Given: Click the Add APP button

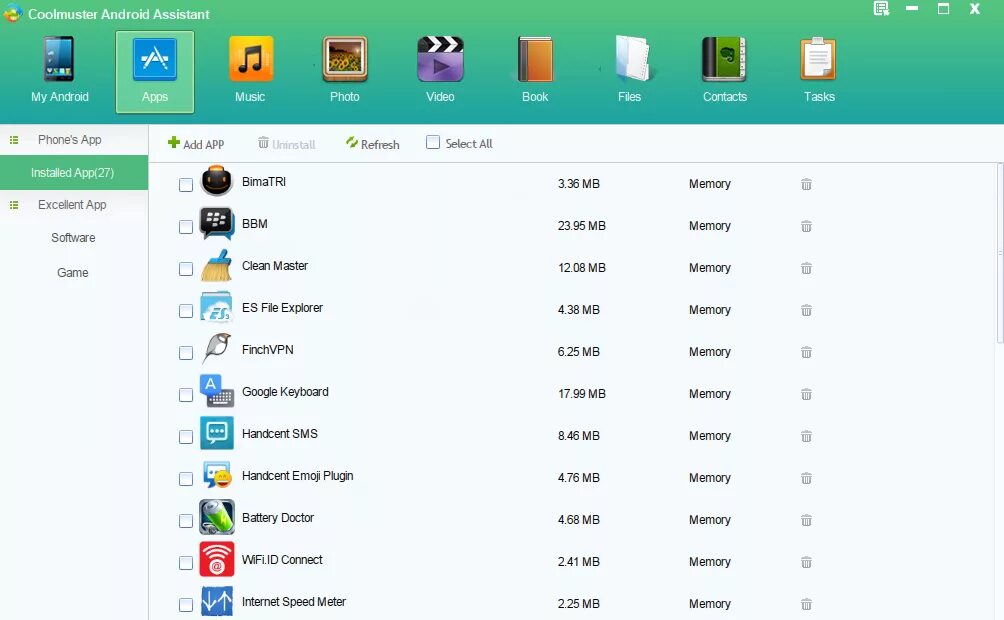Looking at the screenshot, I should pyautogui.click(x=196, y=143).
